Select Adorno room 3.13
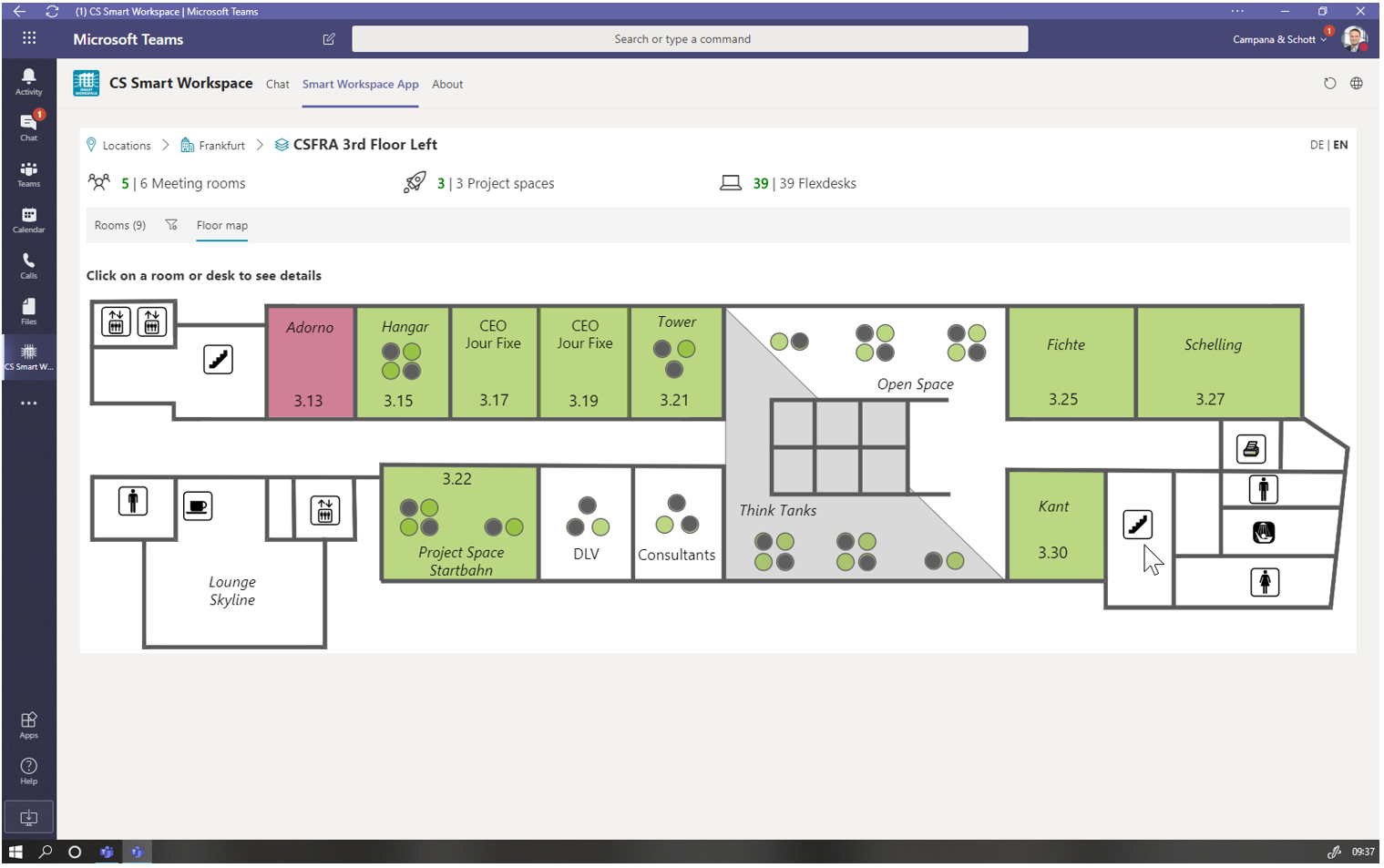The image size is (1384, 868). 310,363
